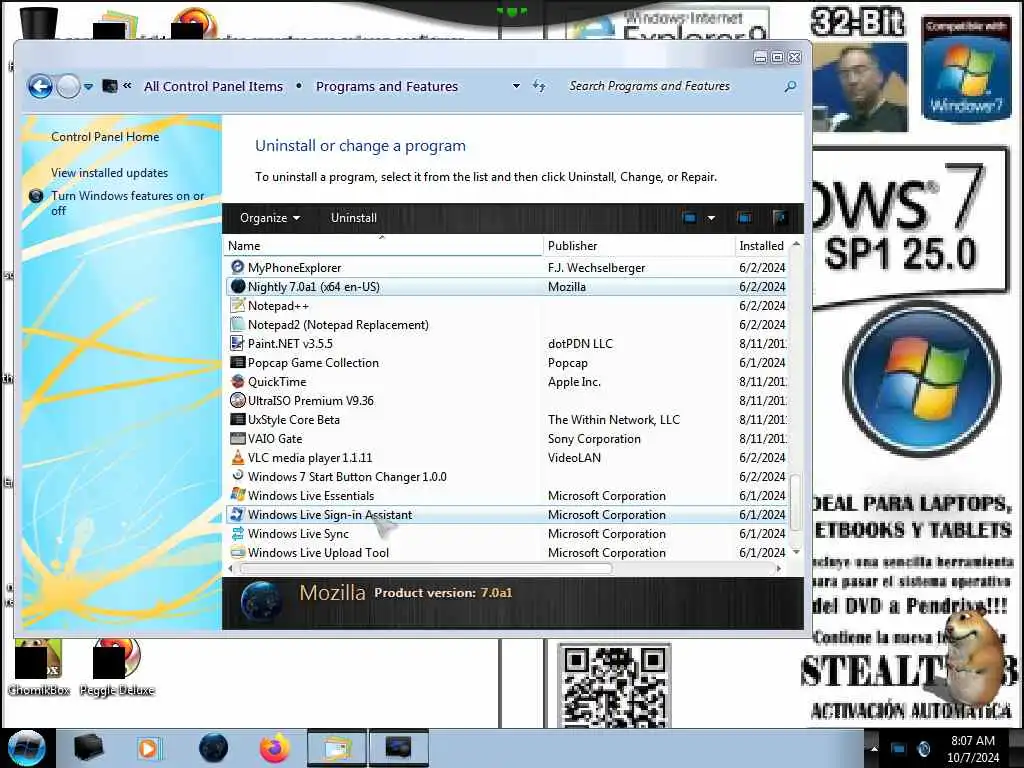Select Windows Live Sign-in Assistant icon
Viewport: 1024px width, 768px height.
237,514
